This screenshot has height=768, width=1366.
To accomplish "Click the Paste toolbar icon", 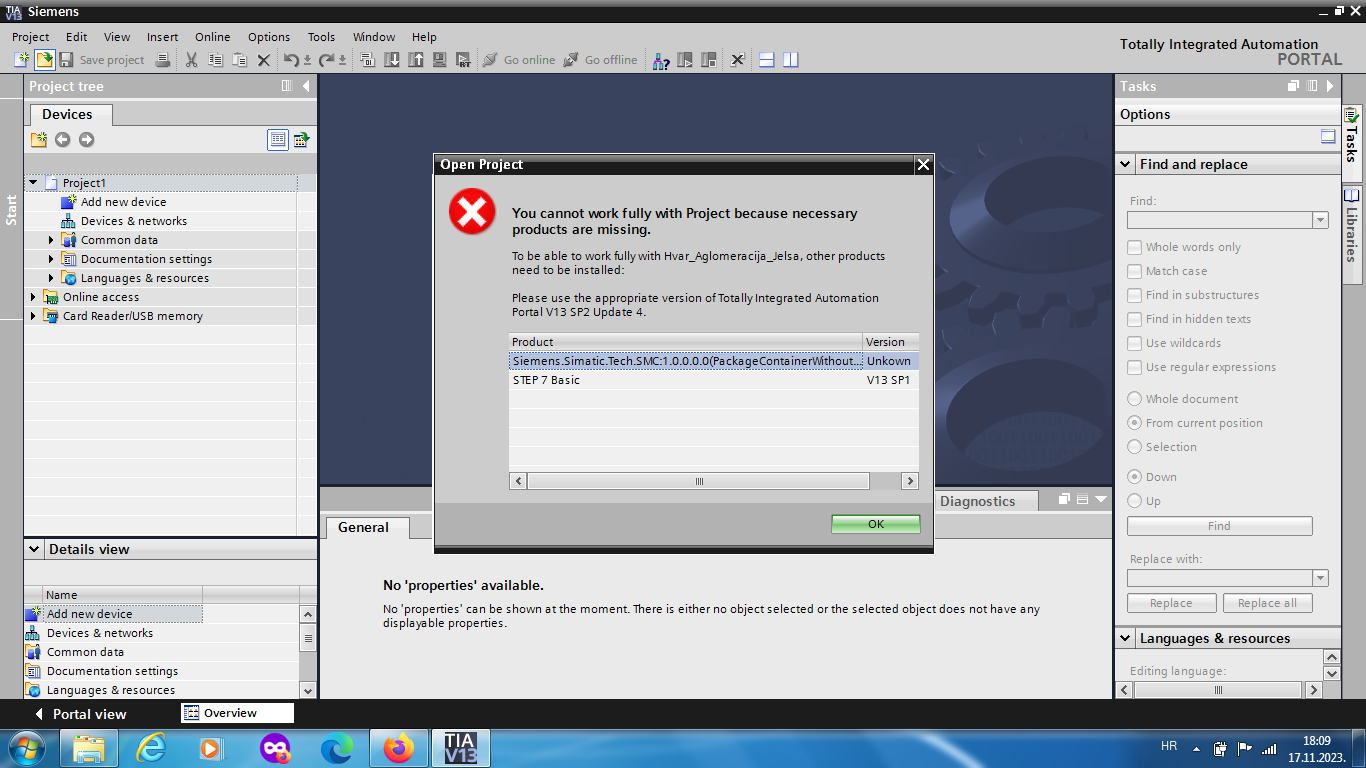I will pos(239,60).
